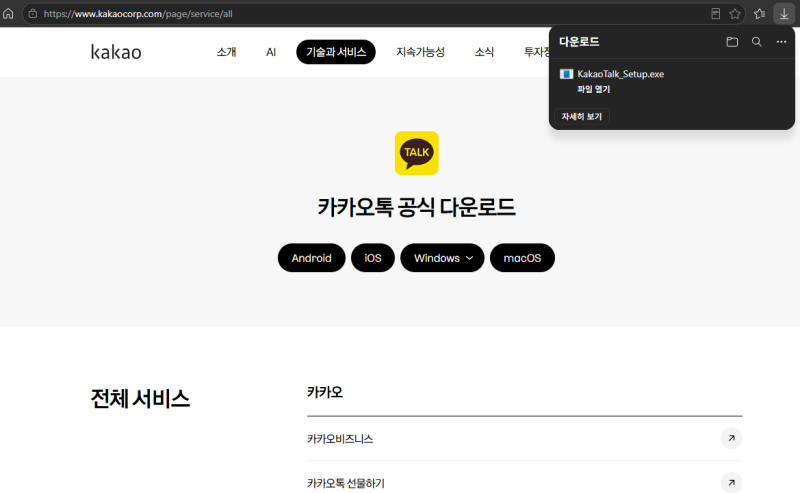
Task: Click the browser home icon
Action: pos(8,14)
